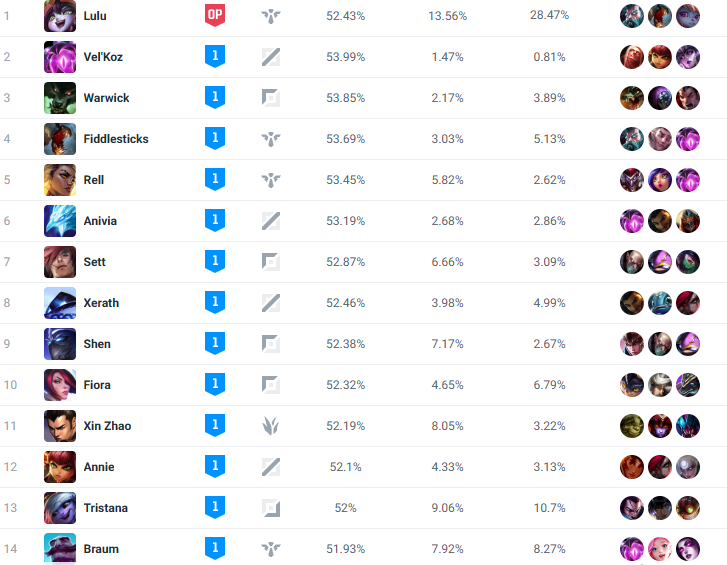This screenshot has width=727, height=565.
Task: Click Lulu's support role icon
Action: (271, 16)
